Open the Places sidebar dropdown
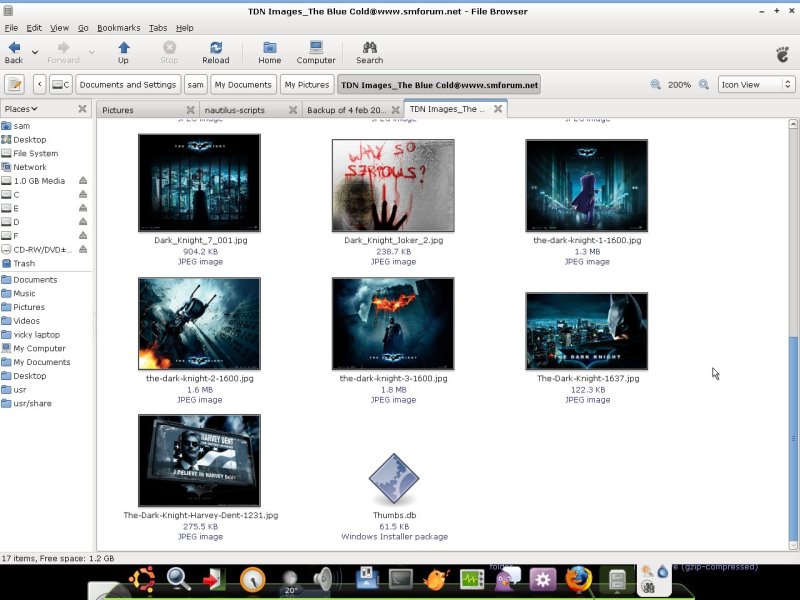The image size is (800, 600). coord(21,109)
